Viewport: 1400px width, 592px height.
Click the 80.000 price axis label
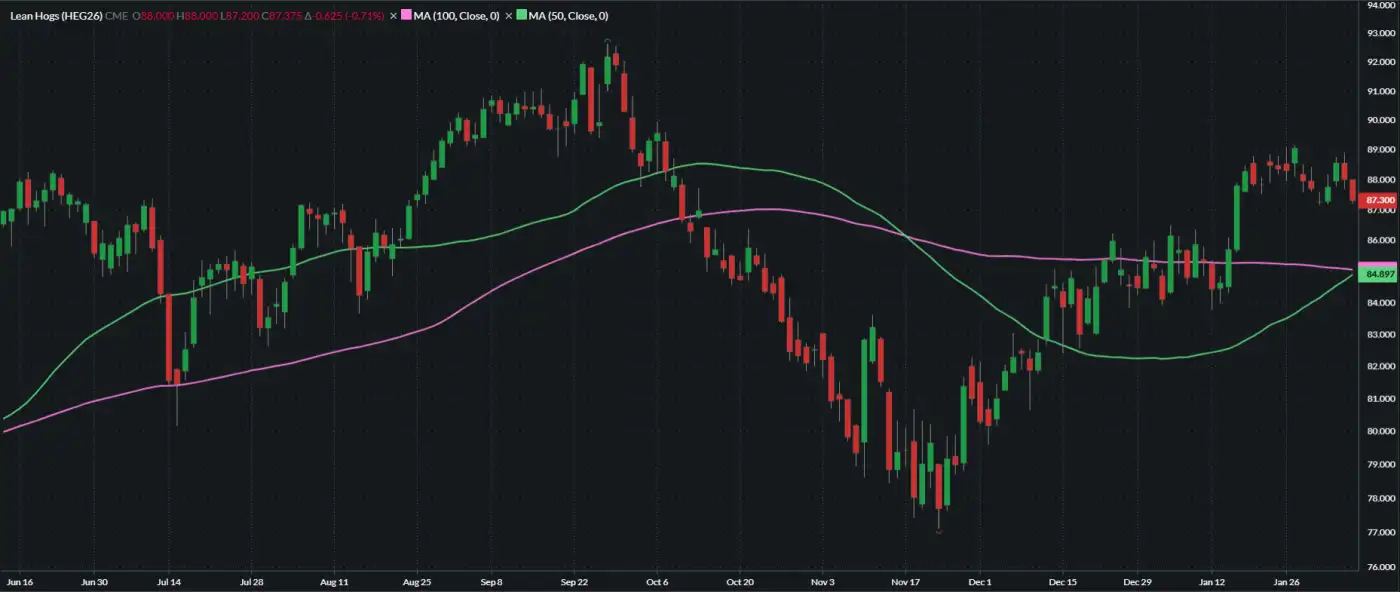pos(1381,432)
